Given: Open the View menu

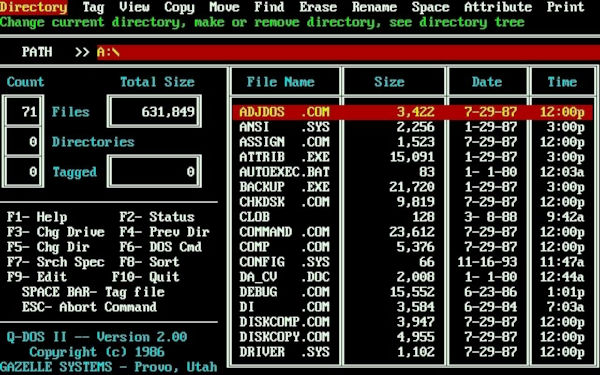Looking at the screenshot, I should (x=134, y=7).
